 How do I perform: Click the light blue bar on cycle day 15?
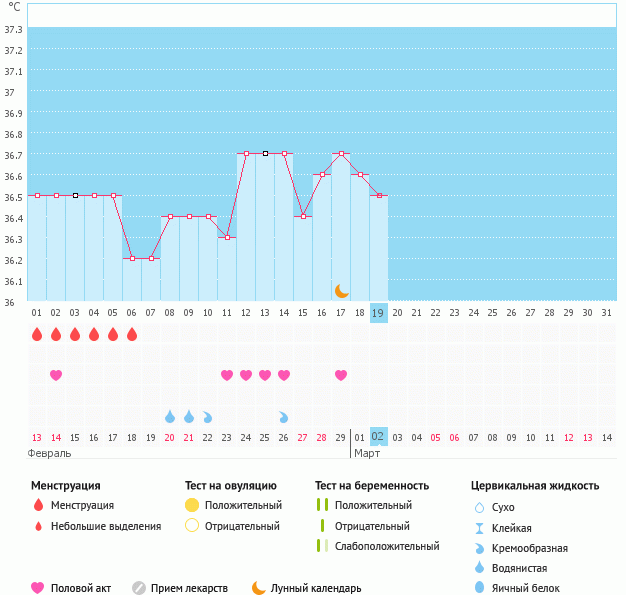pyautogui.click(x=303, y=260)
